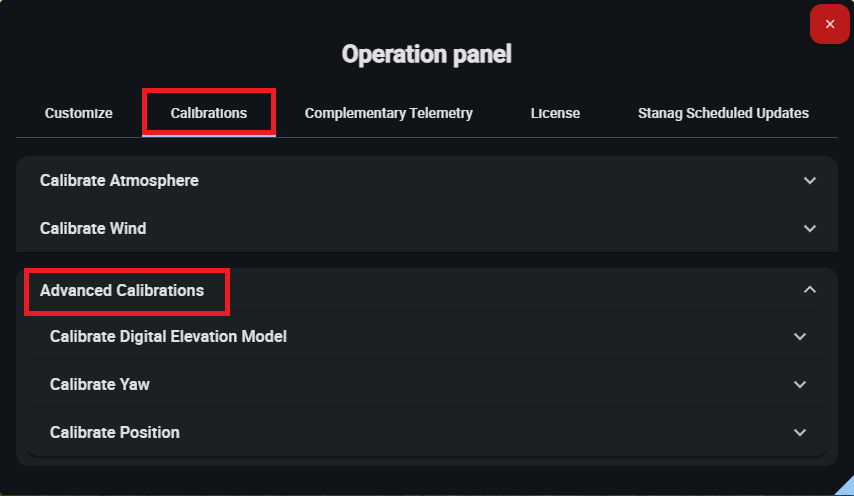Open the Calibrate Position section label
854x496 pixels.
coord(115,433)
